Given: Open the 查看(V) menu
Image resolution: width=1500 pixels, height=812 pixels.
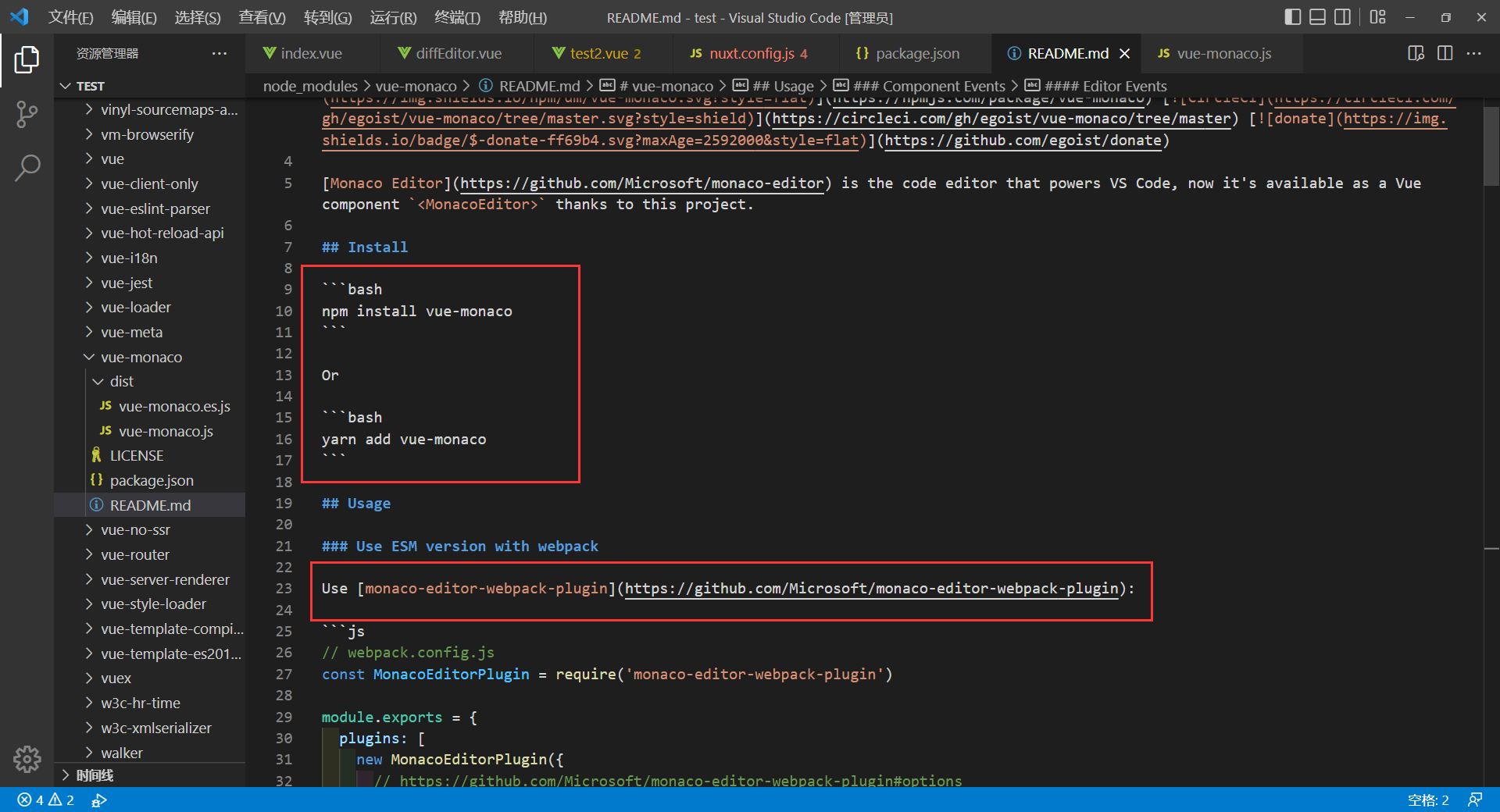Looking at the screenshot, I should point(262,17).
